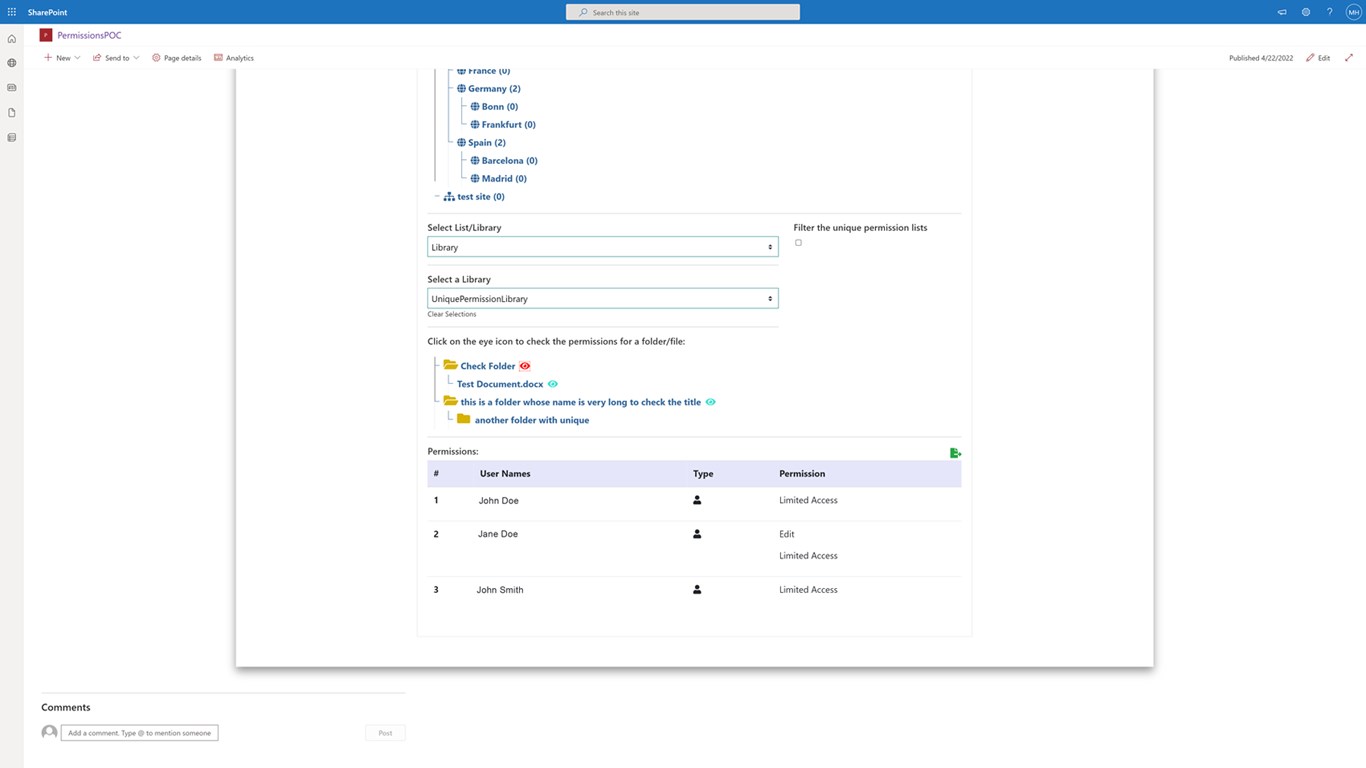
Task: Select the another folder with unique item
Action: (x=532, y=420)
